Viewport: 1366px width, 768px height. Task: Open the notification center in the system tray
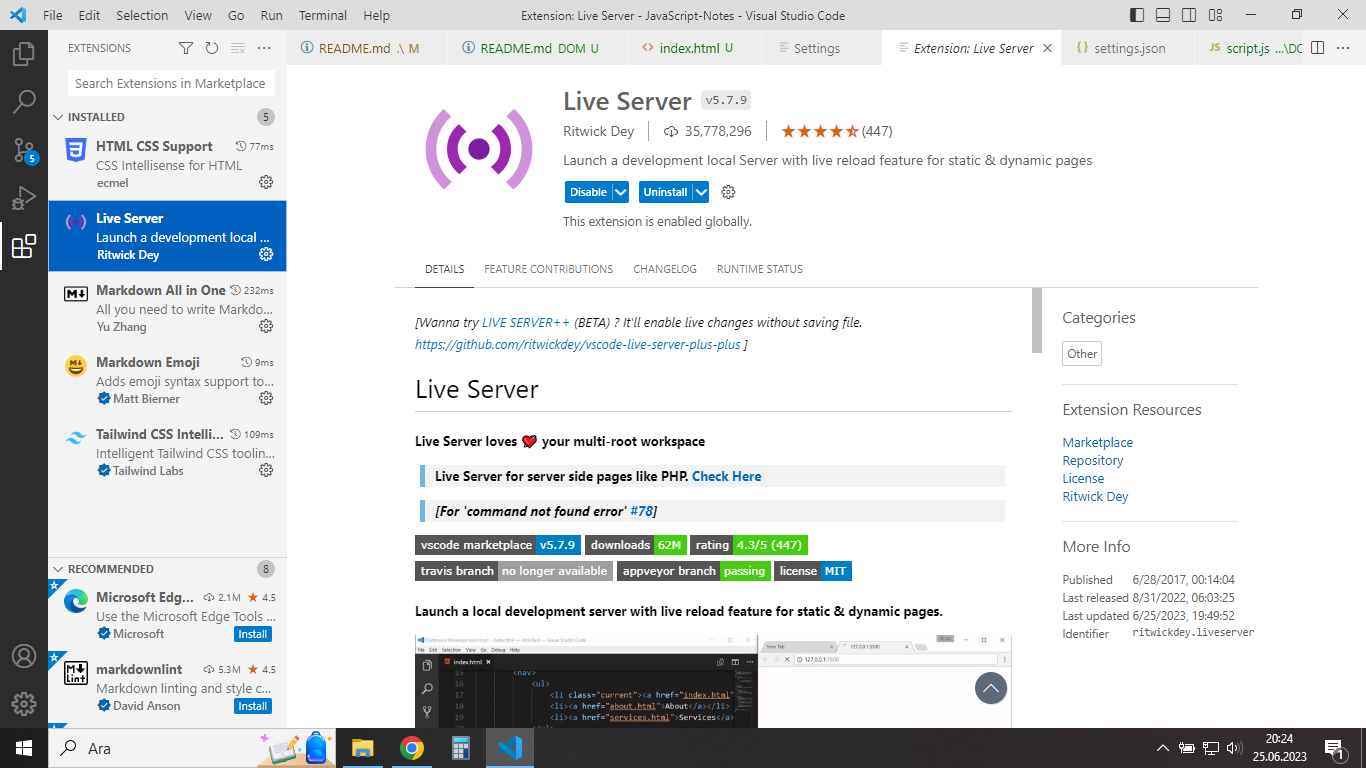point(1333,748)
